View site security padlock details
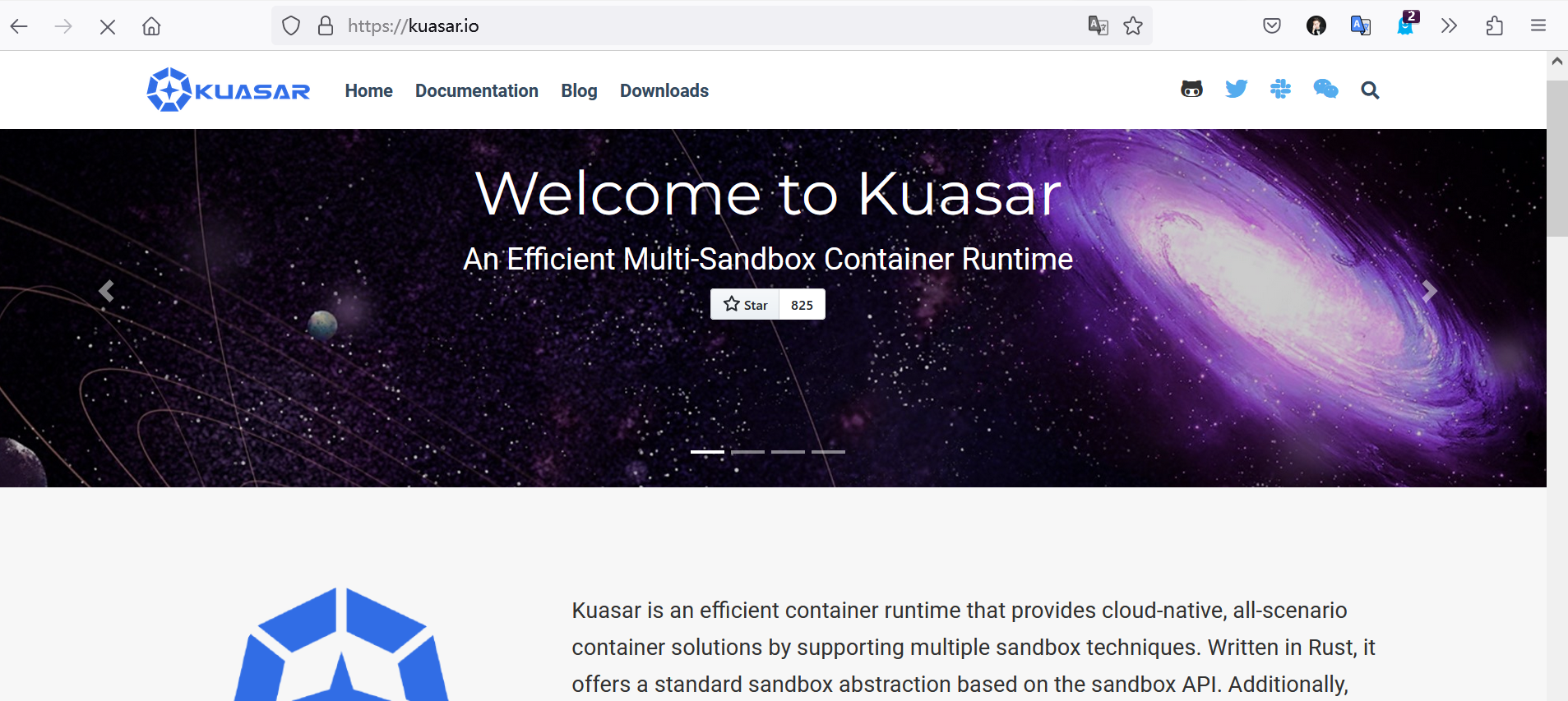Viewport: 1568px width, 701px height. tap(326, 26)
